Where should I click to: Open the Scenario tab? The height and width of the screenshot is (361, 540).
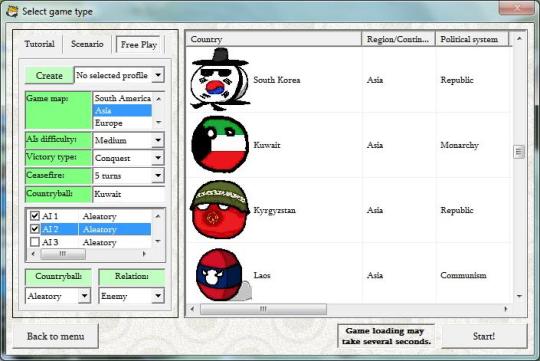click(x=87, y=44)
